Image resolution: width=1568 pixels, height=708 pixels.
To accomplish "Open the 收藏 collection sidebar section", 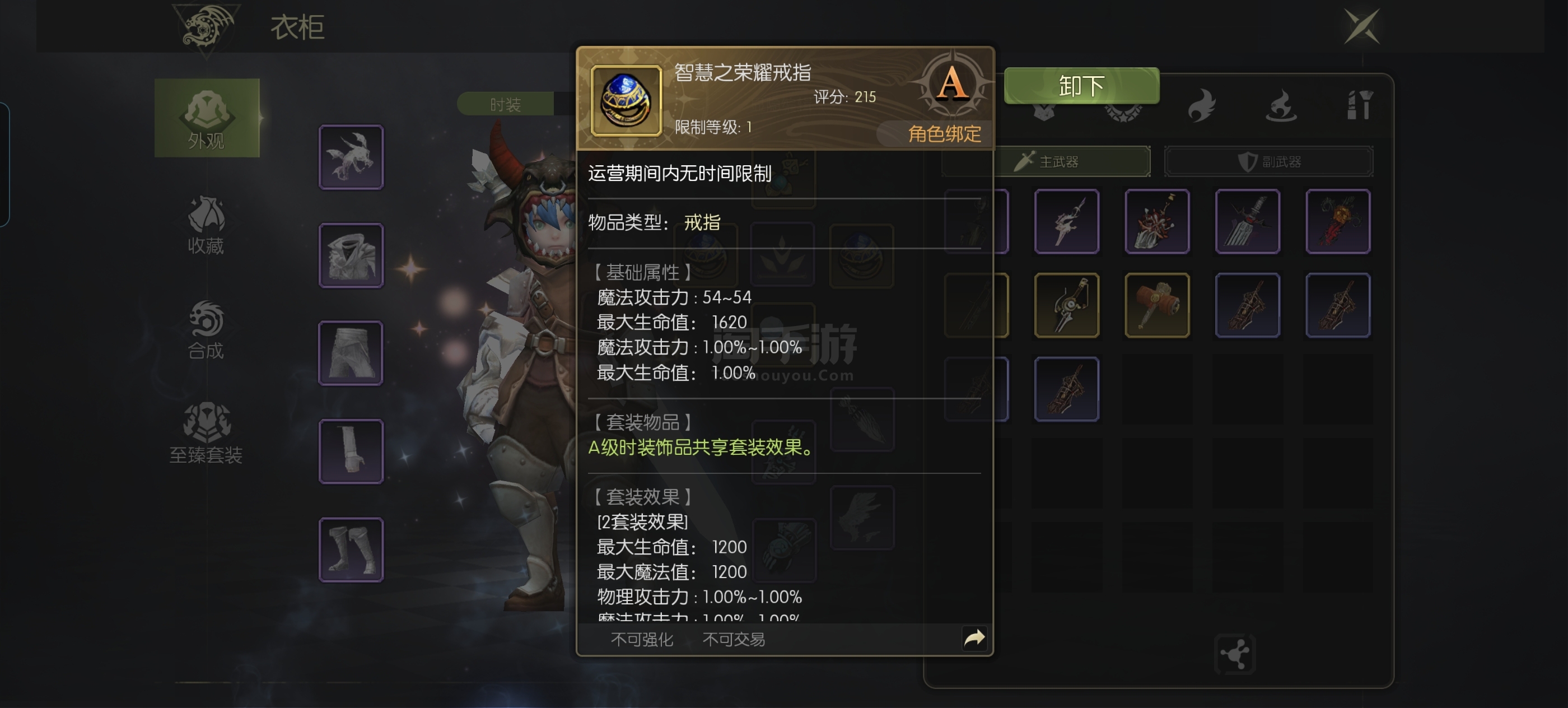I will point(206,225).
